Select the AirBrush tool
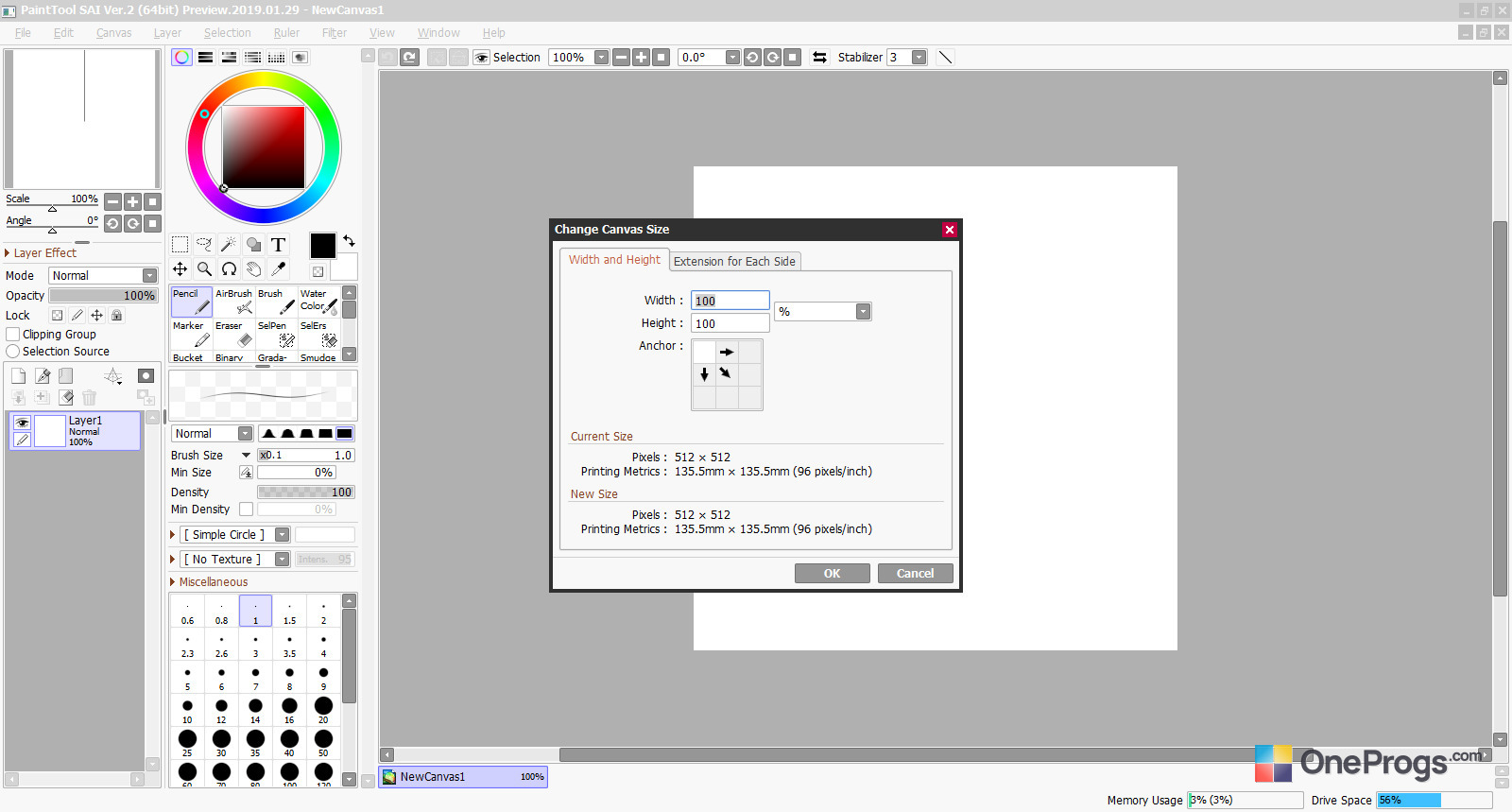This screenshot has height=812, width=1512. coord(234,302)
